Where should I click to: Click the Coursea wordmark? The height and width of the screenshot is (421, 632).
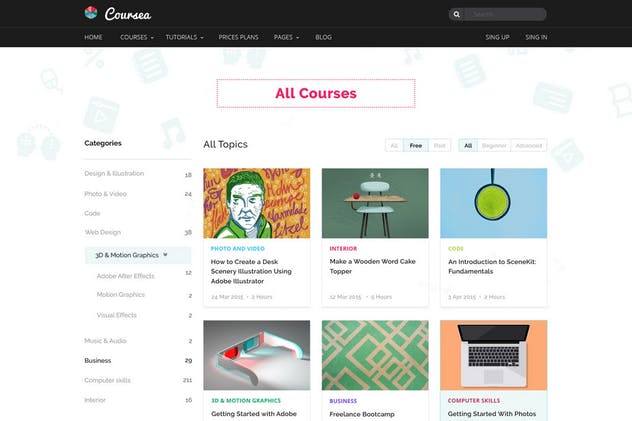click(127, 14)
